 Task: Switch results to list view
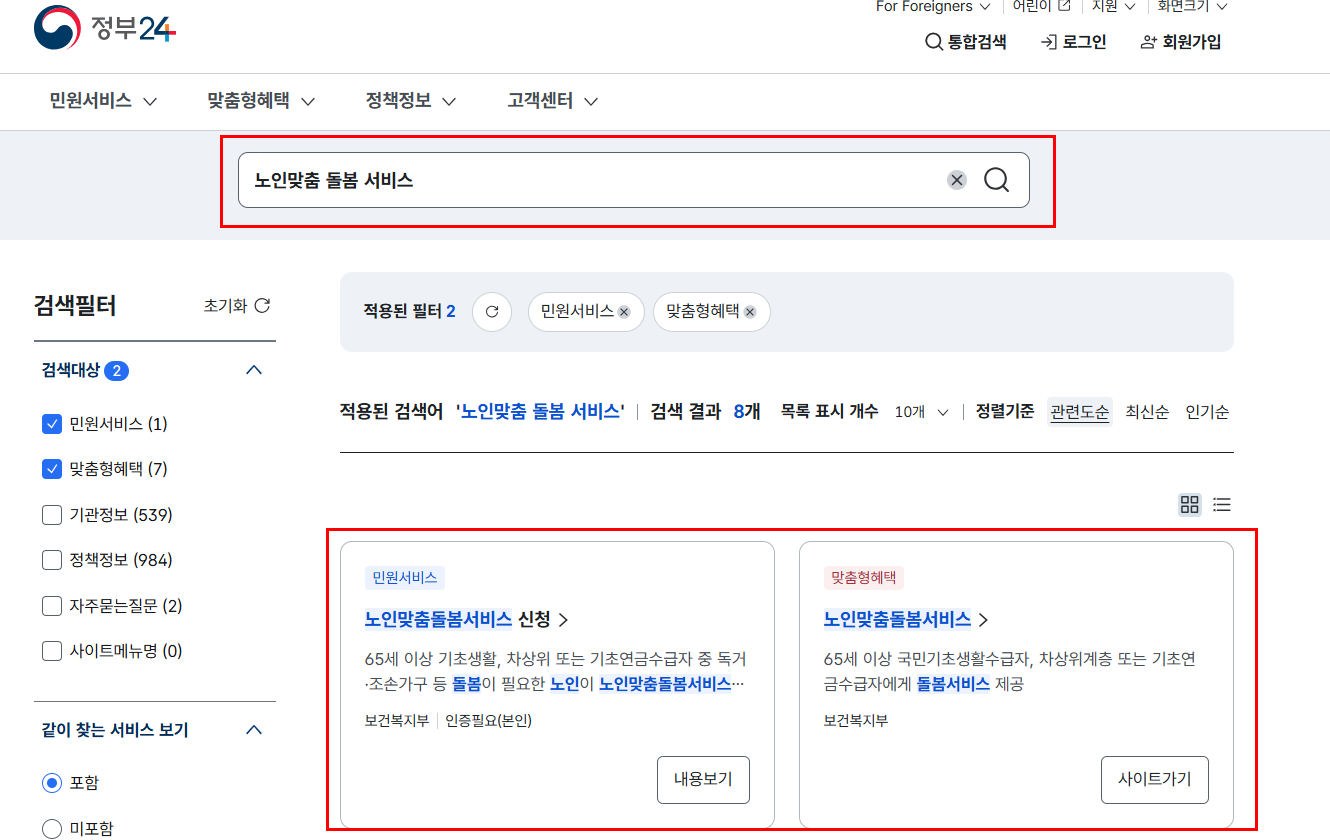click(1221, 505)
